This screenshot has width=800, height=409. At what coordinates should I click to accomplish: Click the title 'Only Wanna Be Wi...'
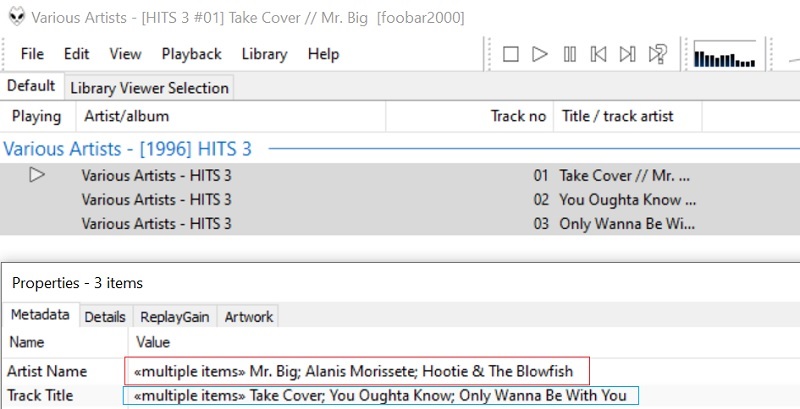pyautogui.click(x=627, y=223)
